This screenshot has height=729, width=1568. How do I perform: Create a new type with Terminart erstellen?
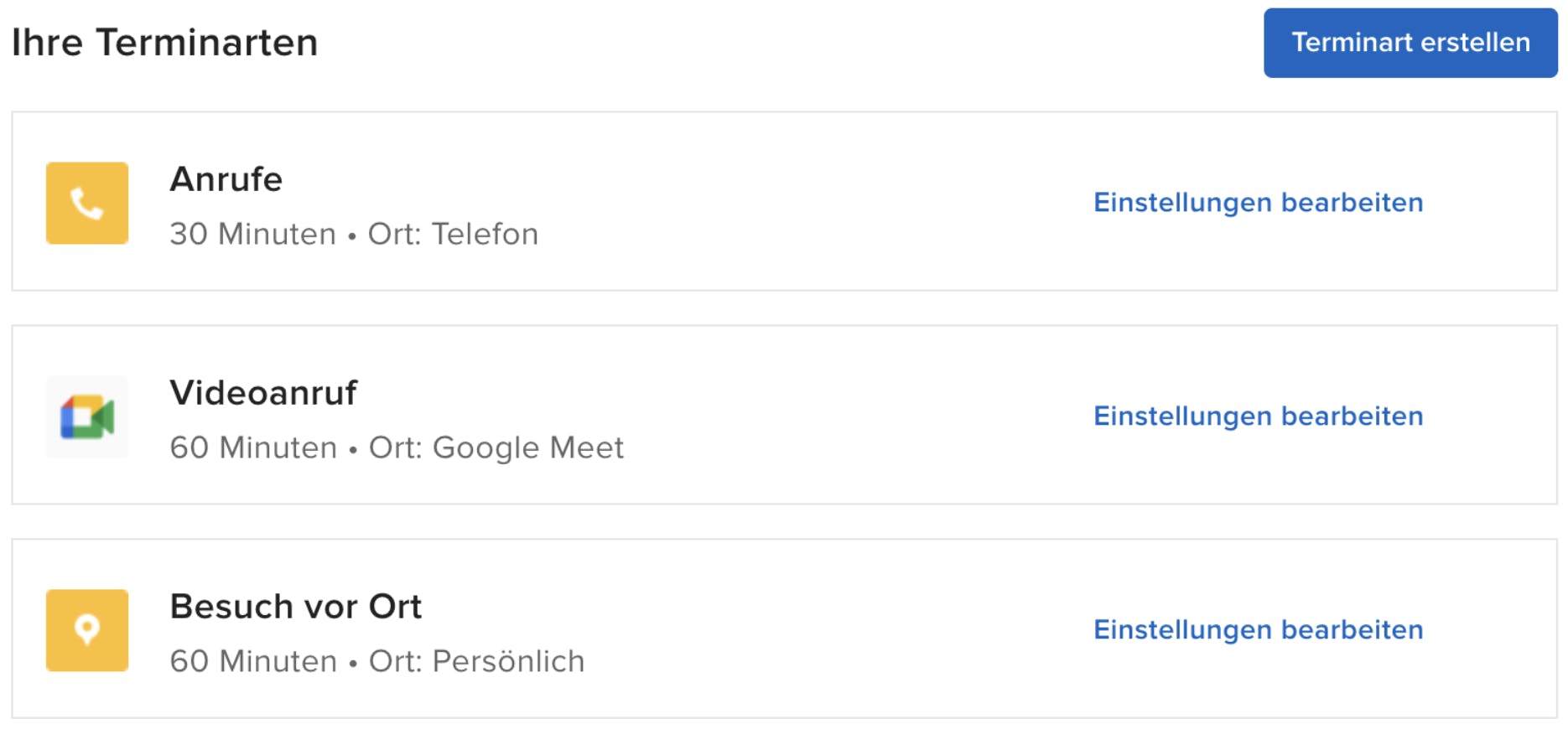pyautogui.click(x=1410, y=43)
